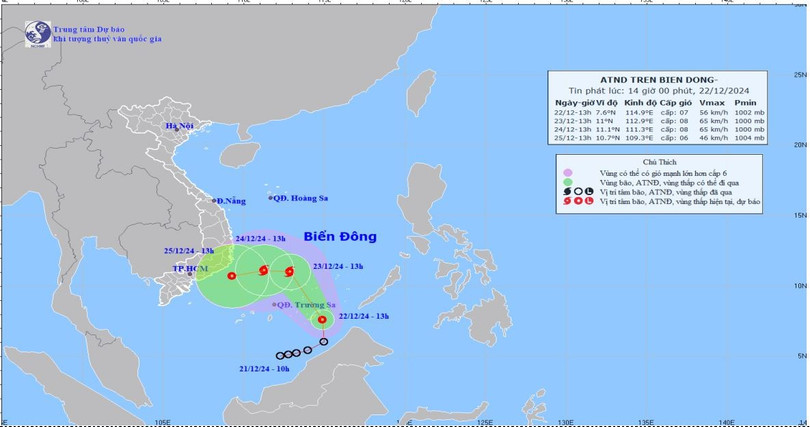This screenshot has width=810, height=427.
Task: Click the pink circle swatch in the legend
Action: [568, 173]
